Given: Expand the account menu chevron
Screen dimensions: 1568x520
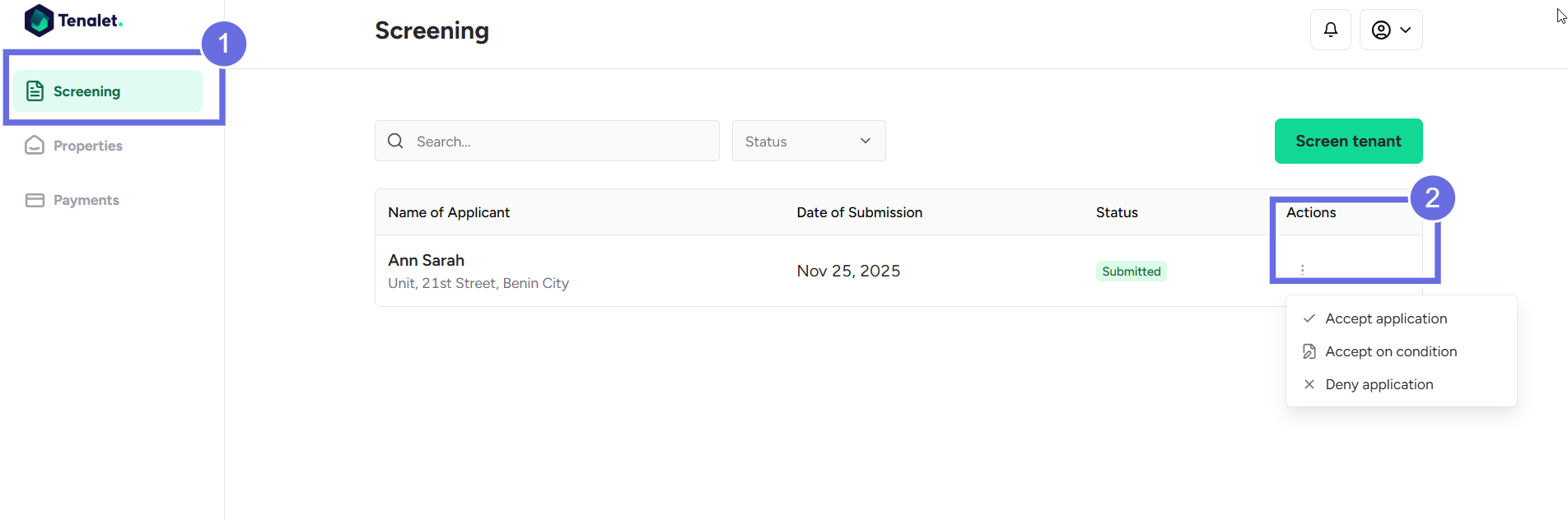Looking at the screenshot, I should click(x=1406, y=30).
